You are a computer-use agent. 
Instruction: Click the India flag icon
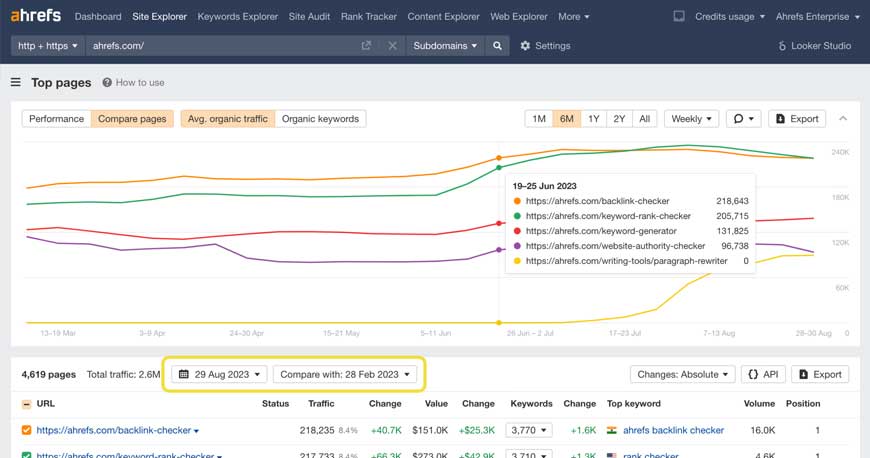[x=611, y=430]
